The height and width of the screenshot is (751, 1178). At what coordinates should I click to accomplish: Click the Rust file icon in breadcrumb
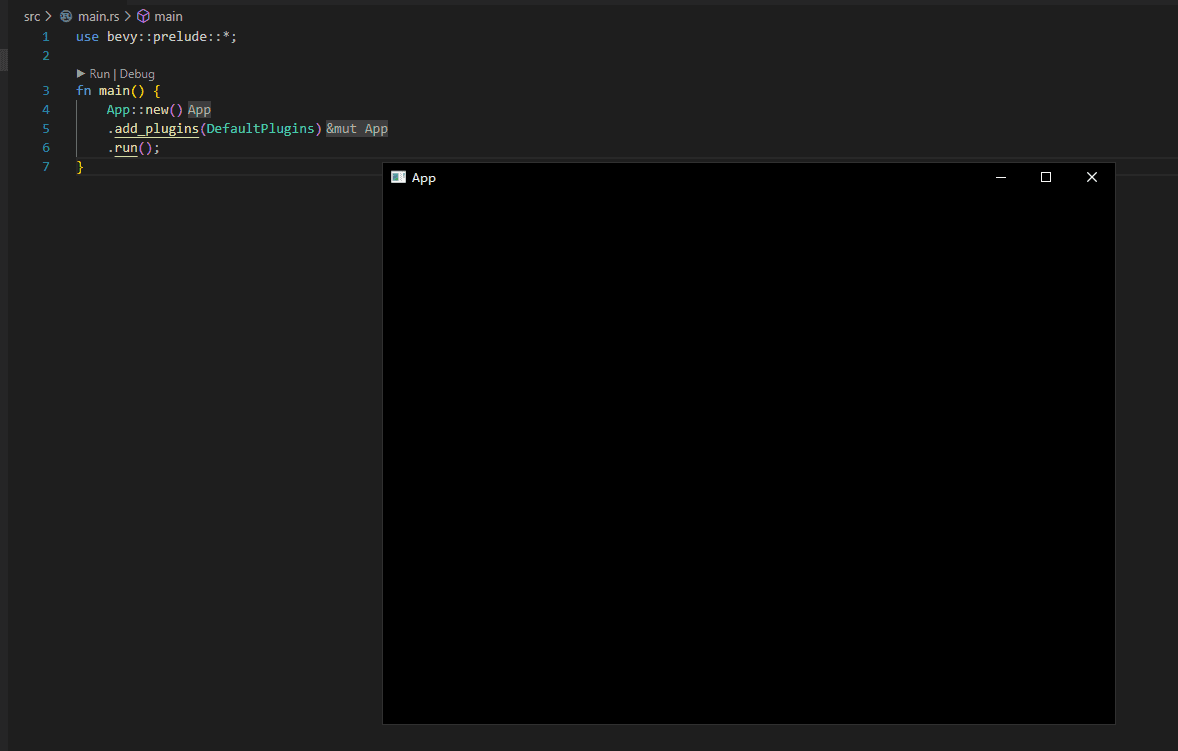pos(66,17)
